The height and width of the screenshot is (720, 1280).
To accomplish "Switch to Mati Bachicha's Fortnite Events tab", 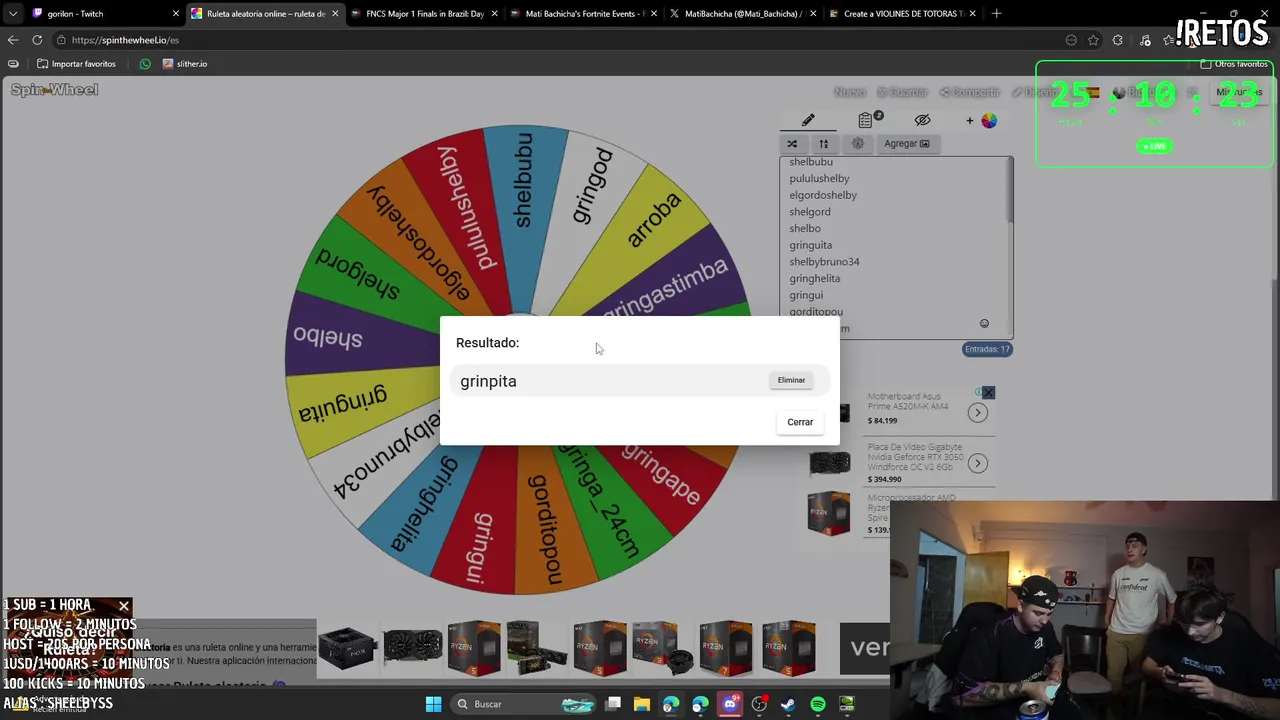I will [585, 14].
